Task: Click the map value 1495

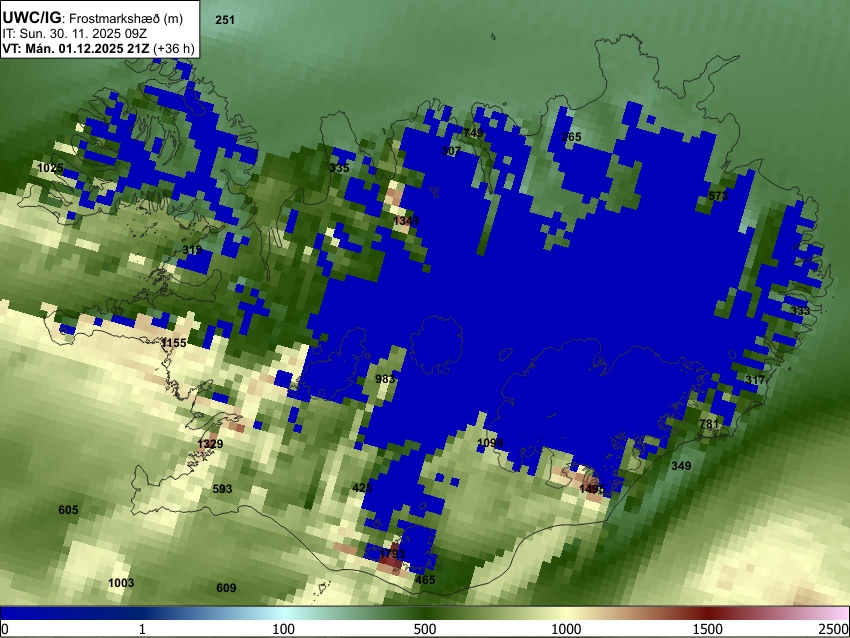Action: (x=591, y=489)
